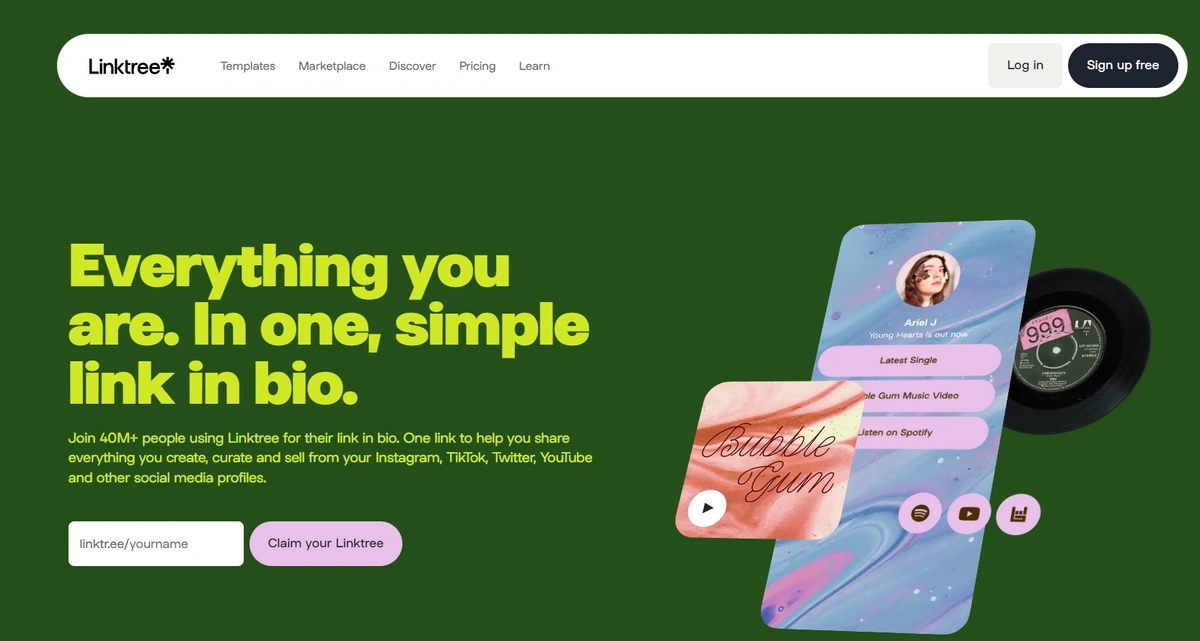Open the Learn menu
The image size is (1200, 641).
click(534, 66)
